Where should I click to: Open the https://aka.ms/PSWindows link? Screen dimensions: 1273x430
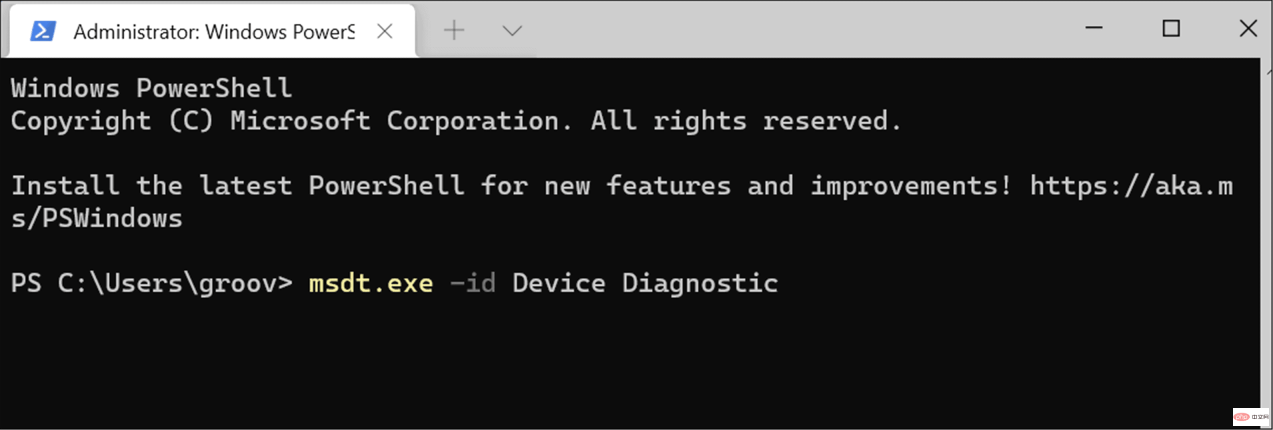pyautogui.click(x=1130, y=186)
